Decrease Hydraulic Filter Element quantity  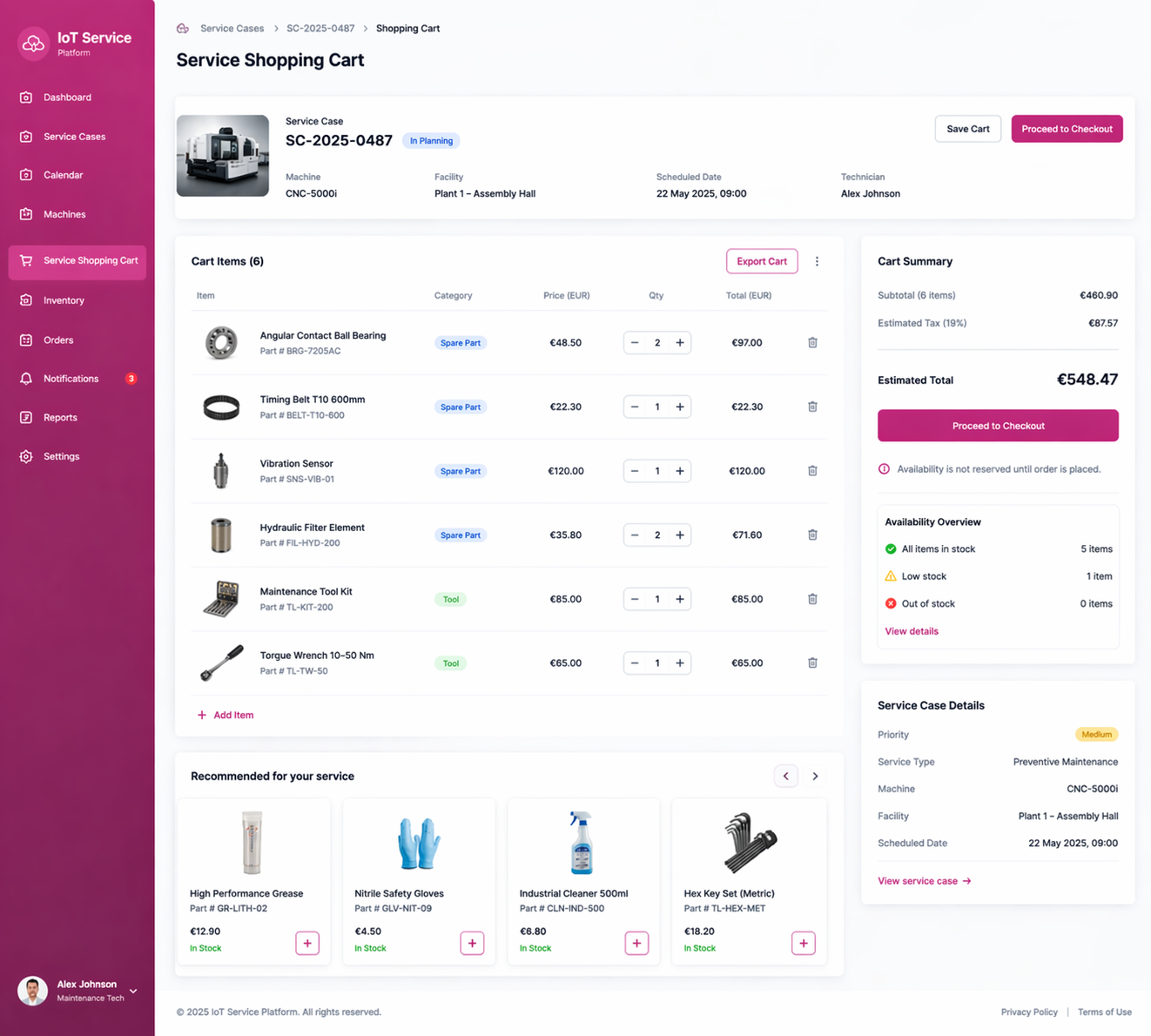[x=635, y=535]
